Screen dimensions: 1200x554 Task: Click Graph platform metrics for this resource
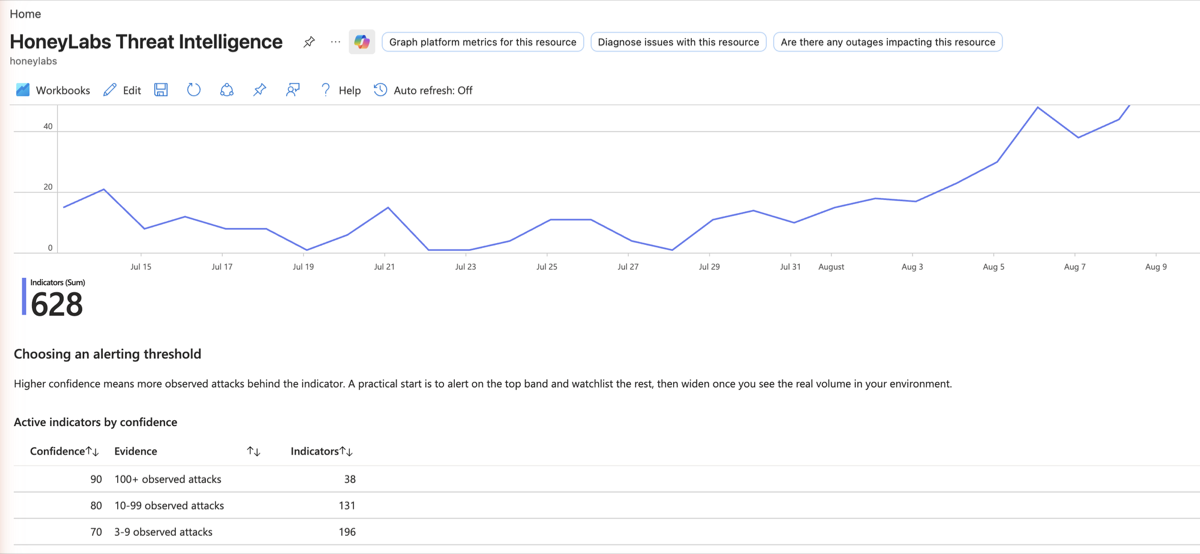point(483,42)
